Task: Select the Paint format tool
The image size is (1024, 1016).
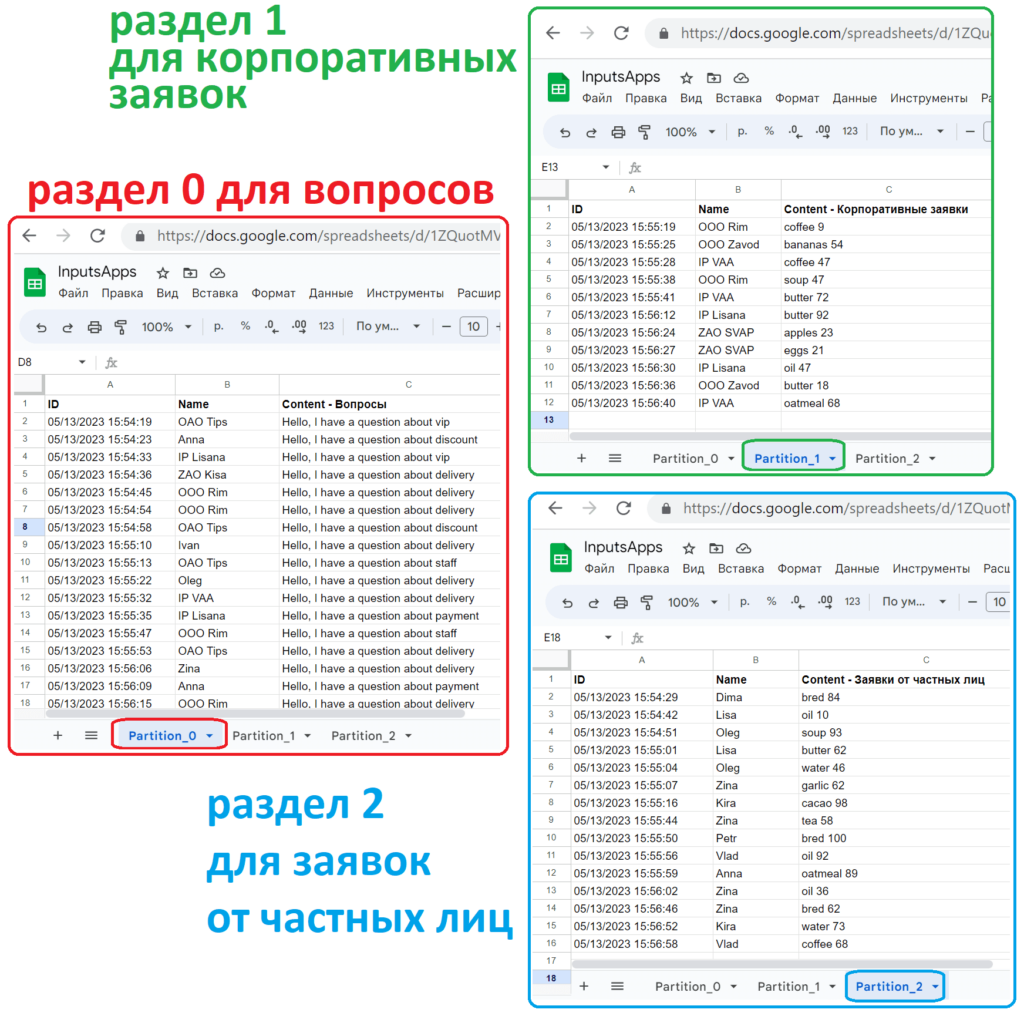Action: coord(122,327)
